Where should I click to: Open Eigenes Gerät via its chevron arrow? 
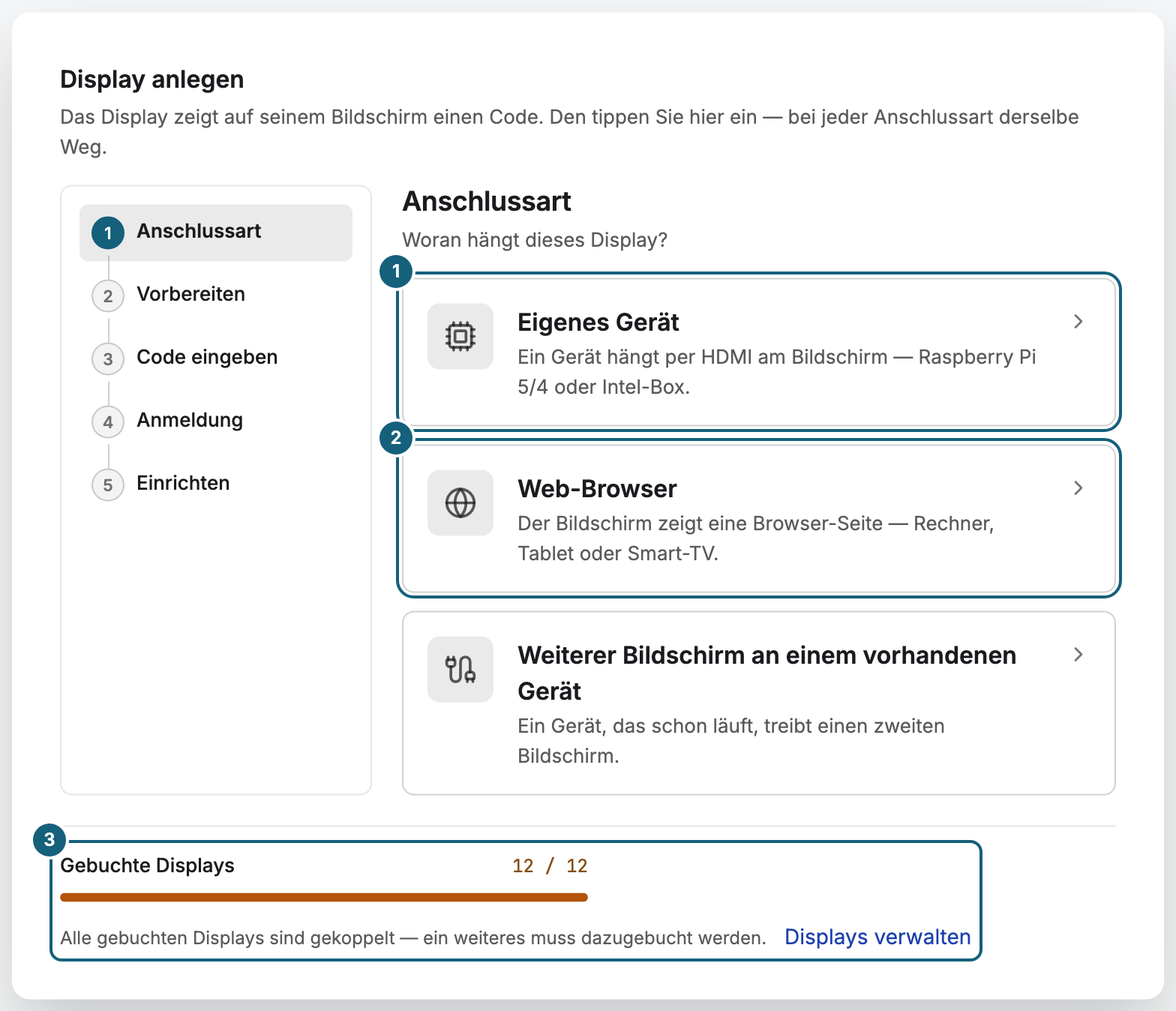[x=1078, y=322]
